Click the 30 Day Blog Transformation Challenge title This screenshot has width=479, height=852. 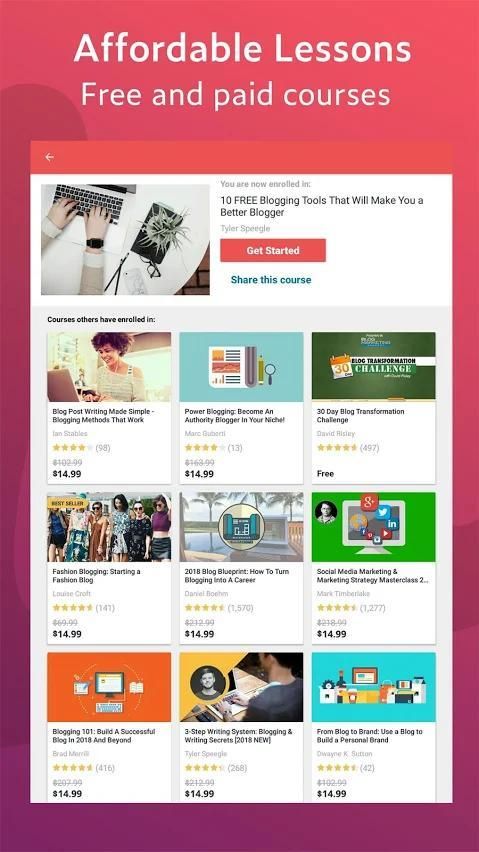tap(361, 416)
